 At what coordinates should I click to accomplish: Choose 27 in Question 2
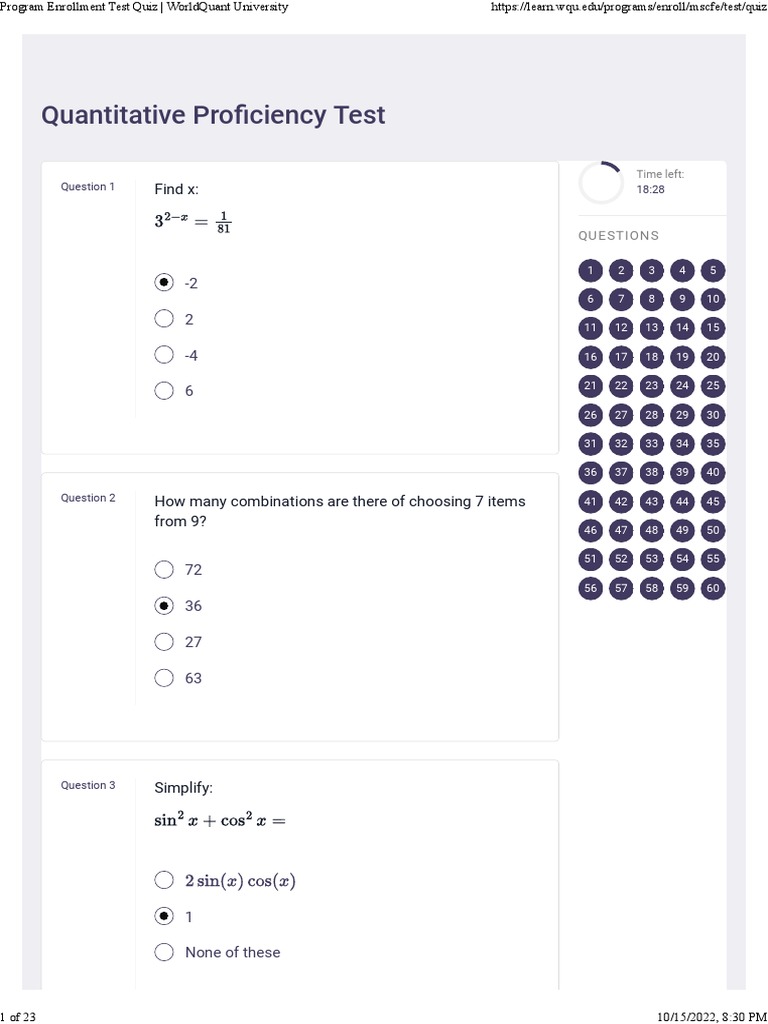pos(165,642)
